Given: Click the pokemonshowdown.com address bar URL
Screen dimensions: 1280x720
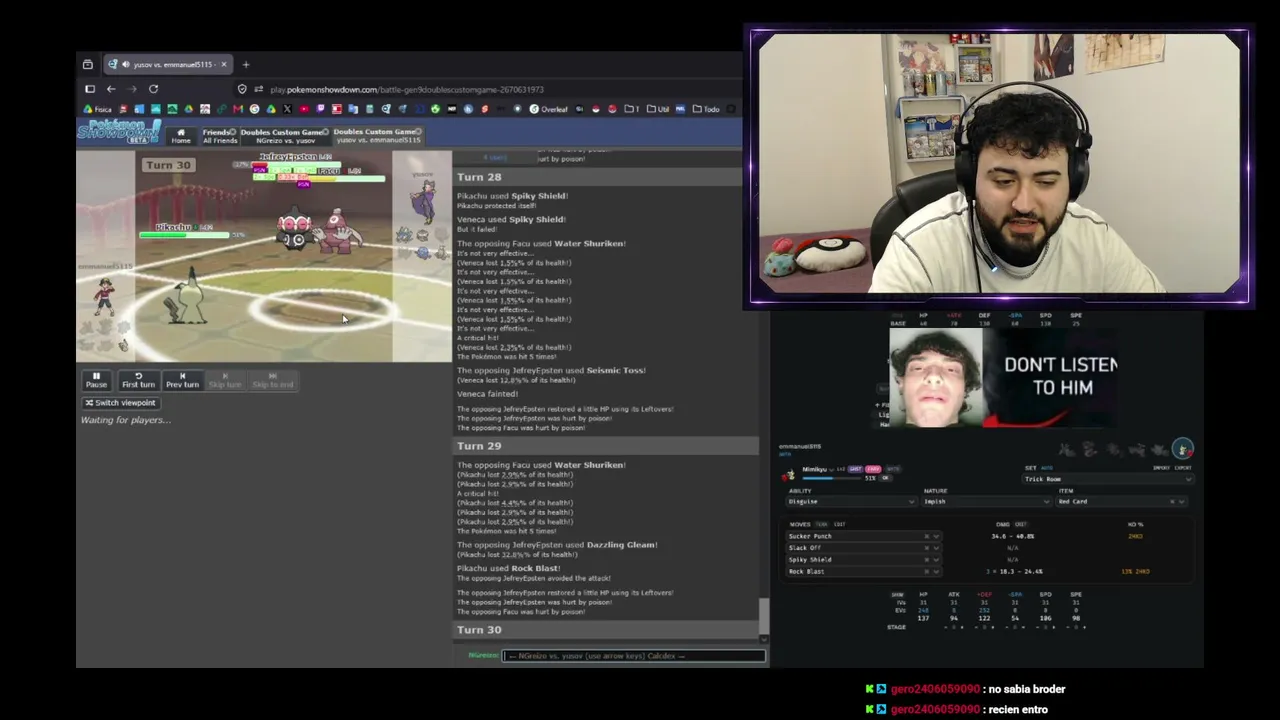Looking at the screenshot, I should click(x=407, y=90).
